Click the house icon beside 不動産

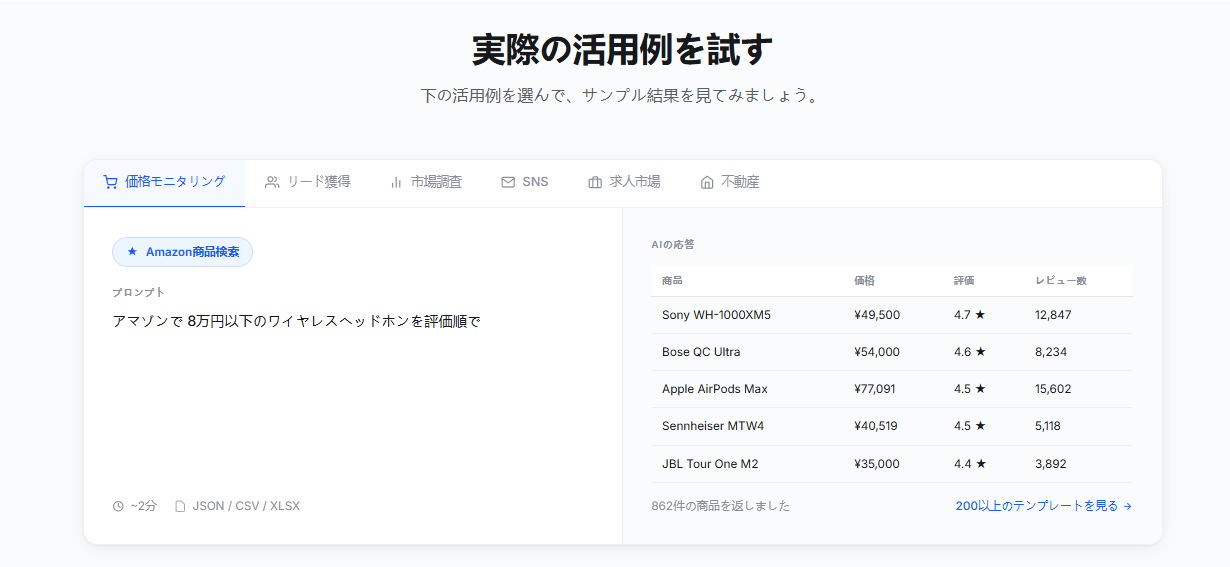coord(707,182)
